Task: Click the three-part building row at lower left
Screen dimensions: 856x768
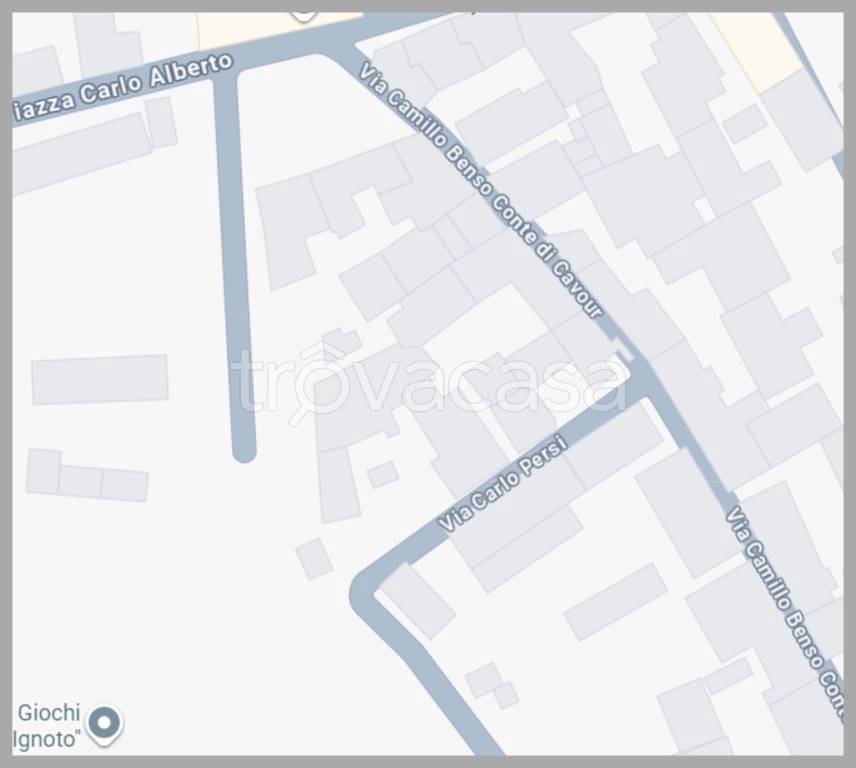Action: pyautogui.click(x=87, y=475)
